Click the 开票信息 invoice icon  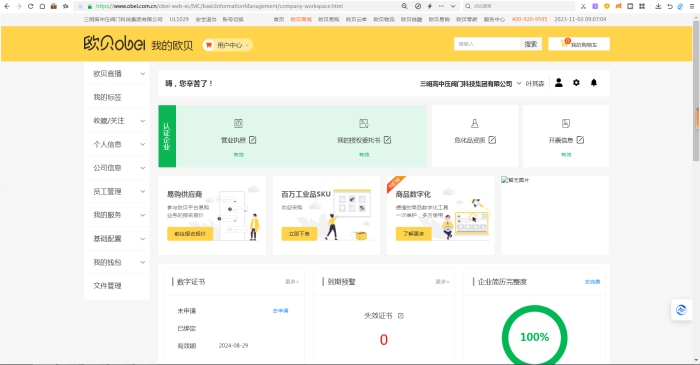(x=566, y=123)
